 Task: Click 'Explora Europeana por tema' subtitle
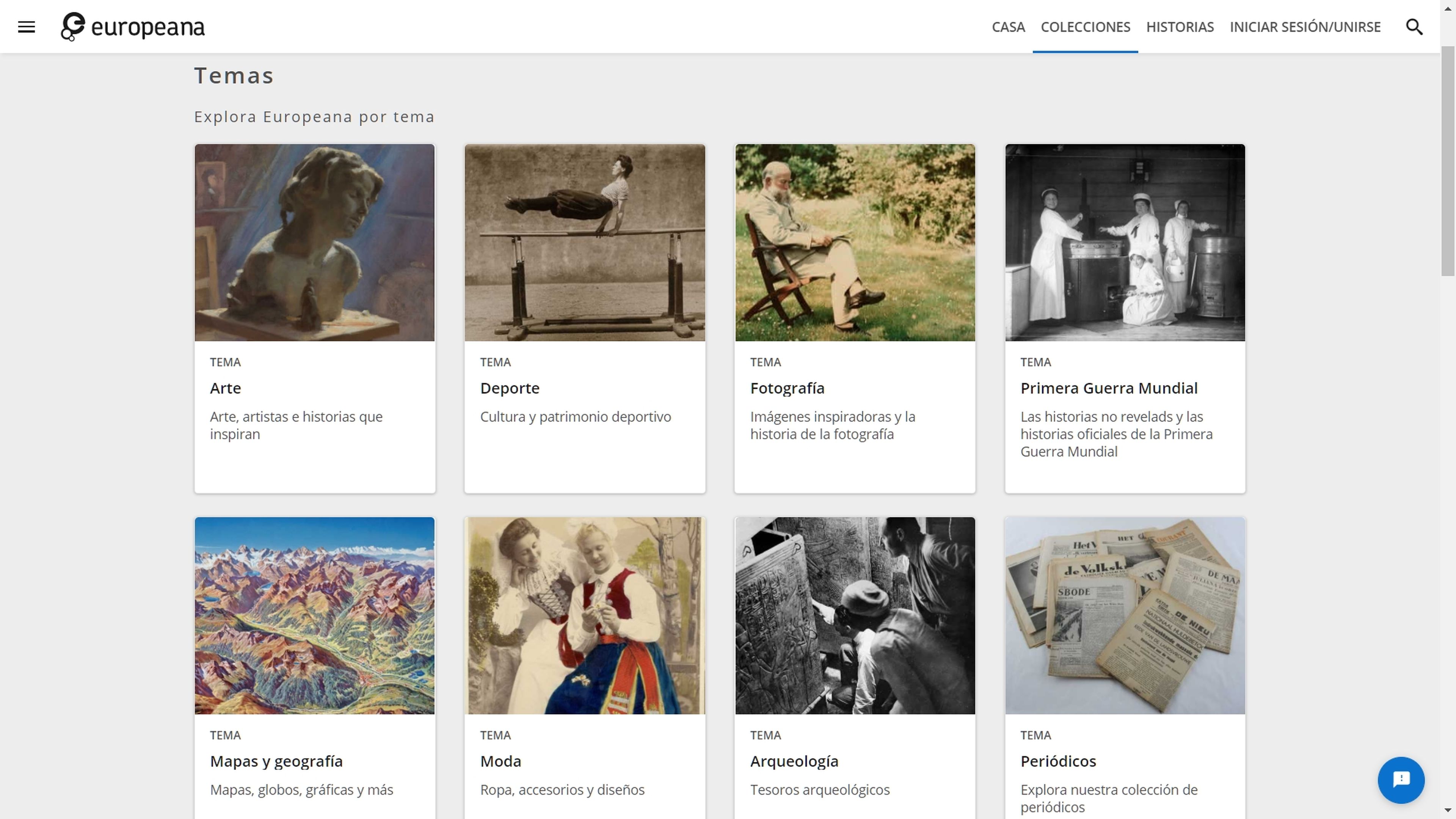(x=314, y=116)
